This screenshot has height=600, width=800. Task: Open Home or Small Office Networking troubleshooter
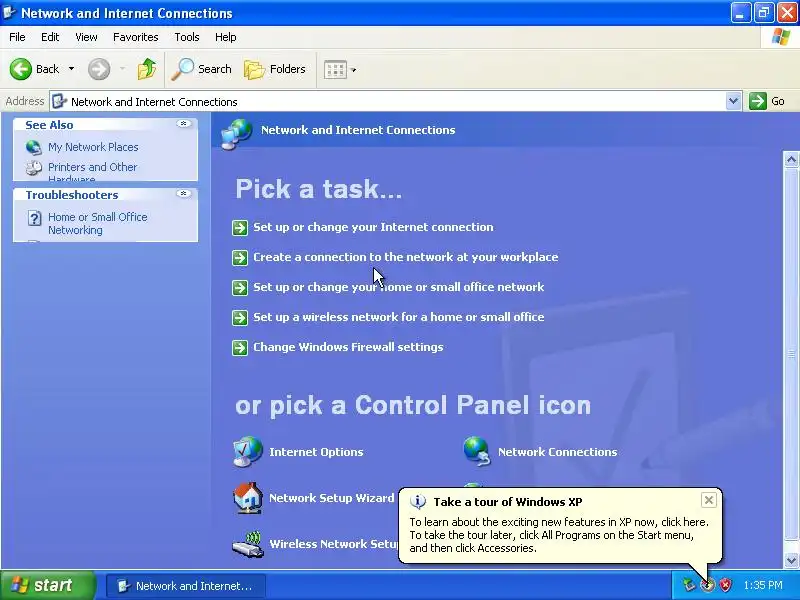97,223
